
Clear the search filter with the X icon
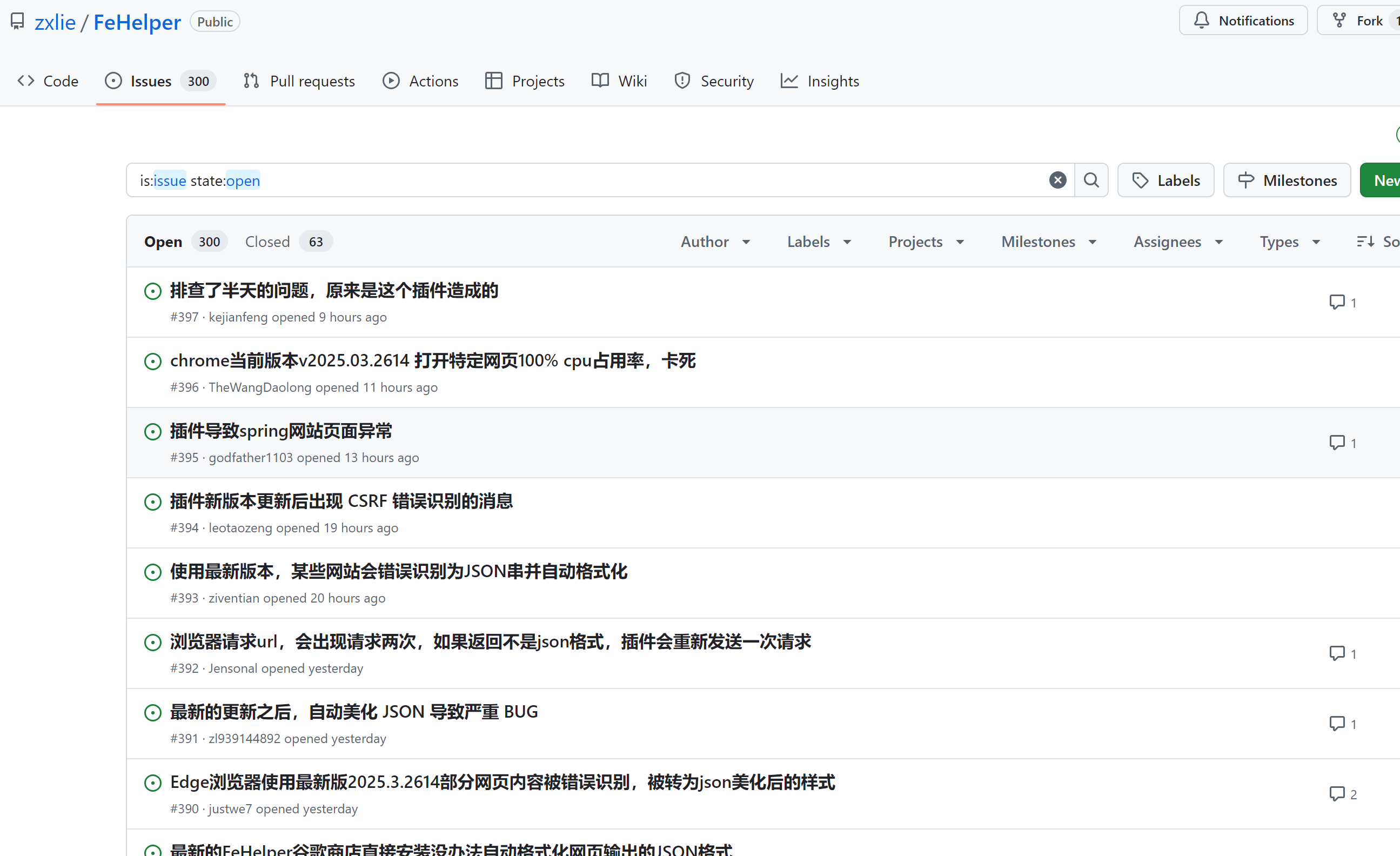pos(1057,180)
